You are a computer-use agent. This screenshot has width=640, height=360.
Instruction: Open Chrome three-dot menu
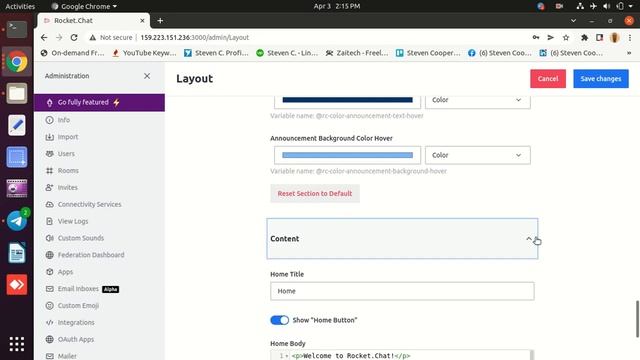click(x=630, y=38)
